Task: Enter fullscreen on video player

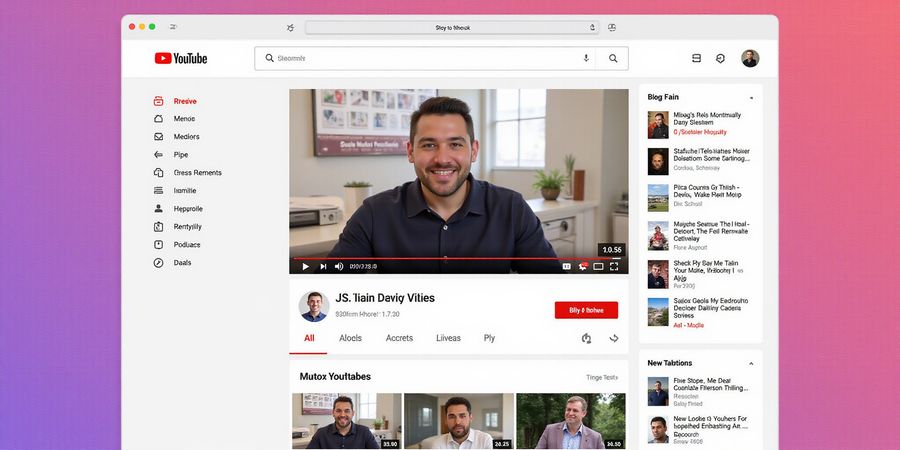Action: point(614,266)
